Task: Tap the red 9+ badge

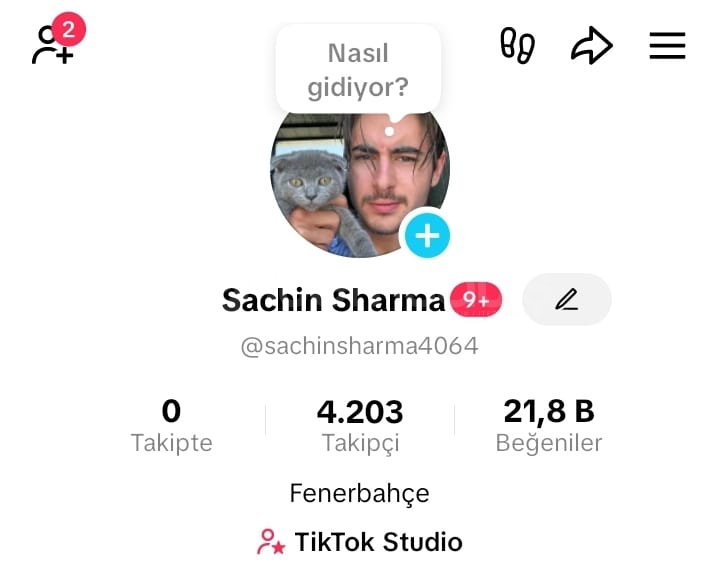Action: (x=476, y=299)
